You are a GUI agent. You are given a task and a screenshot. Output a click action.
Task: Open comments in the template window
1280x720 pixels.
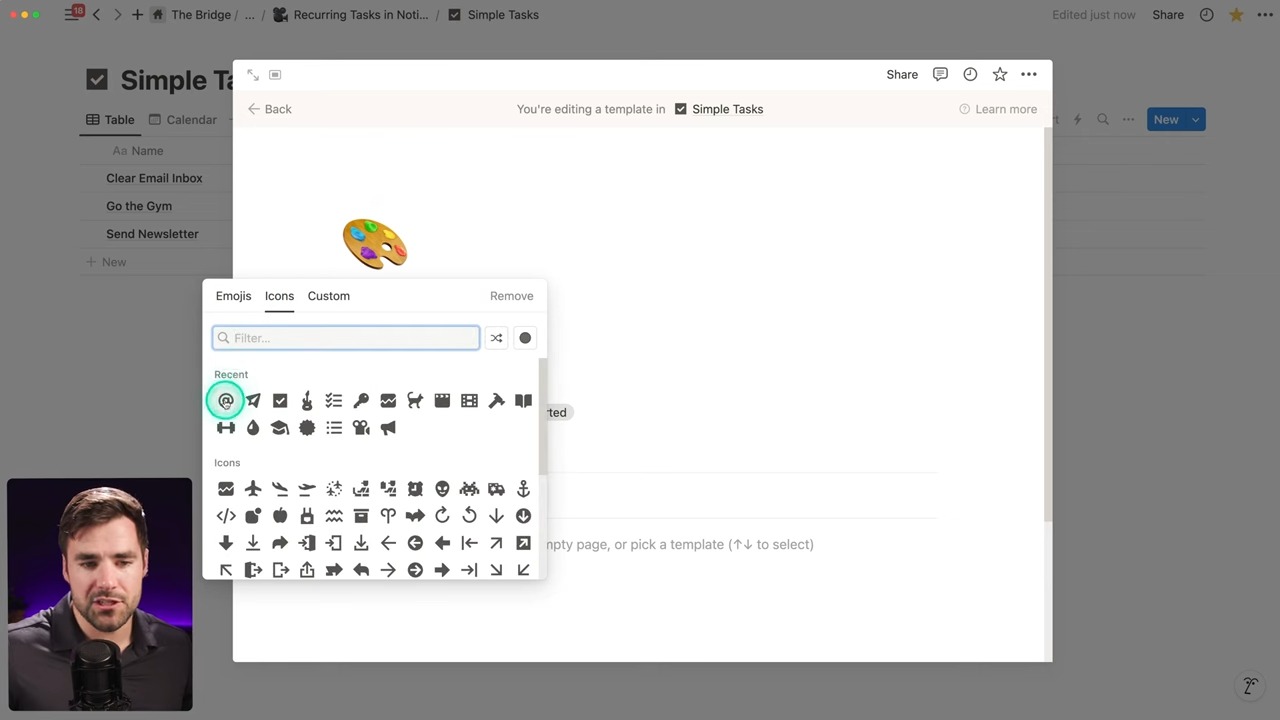[x=940, y=74]
